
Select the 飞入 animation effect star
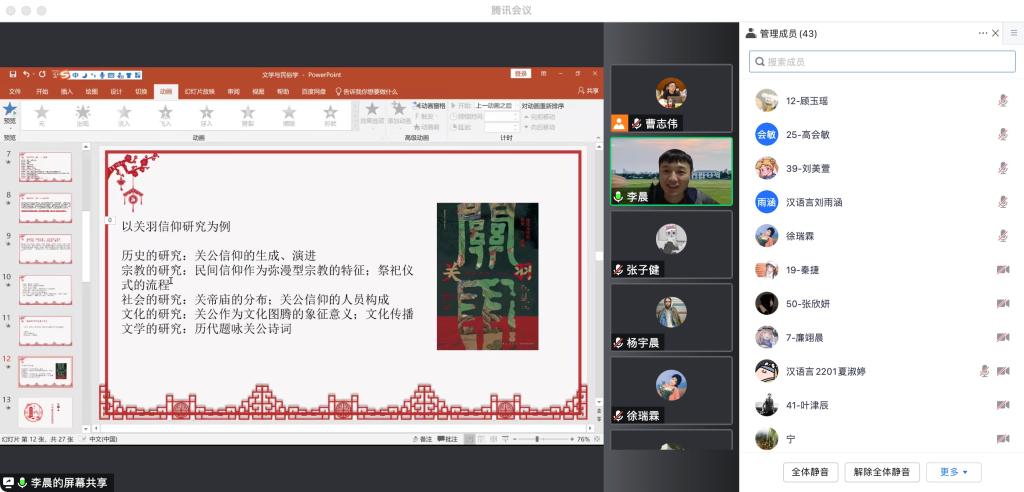[x=165, y=113]
